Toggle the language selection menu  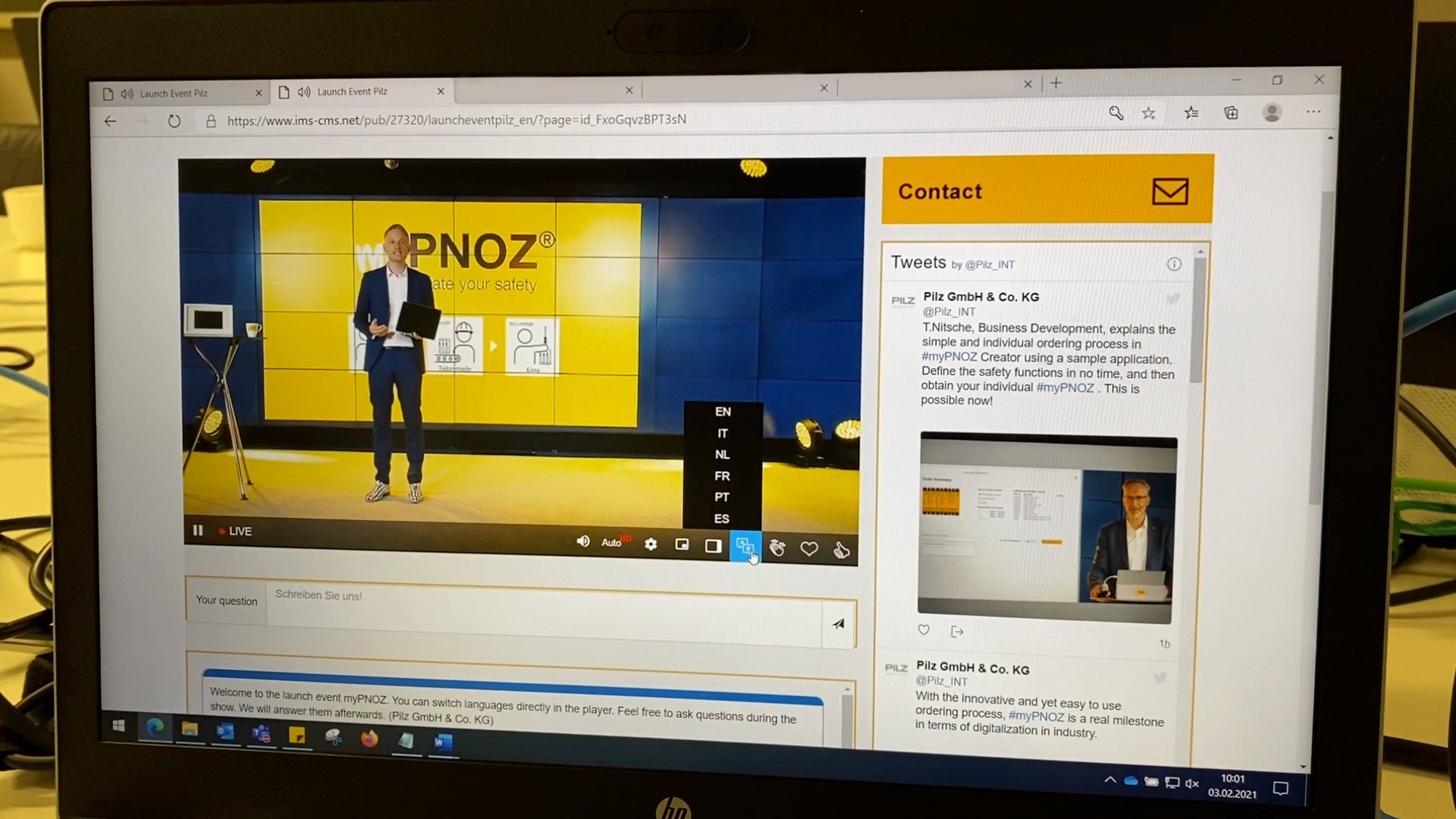[x=745, y=546]
